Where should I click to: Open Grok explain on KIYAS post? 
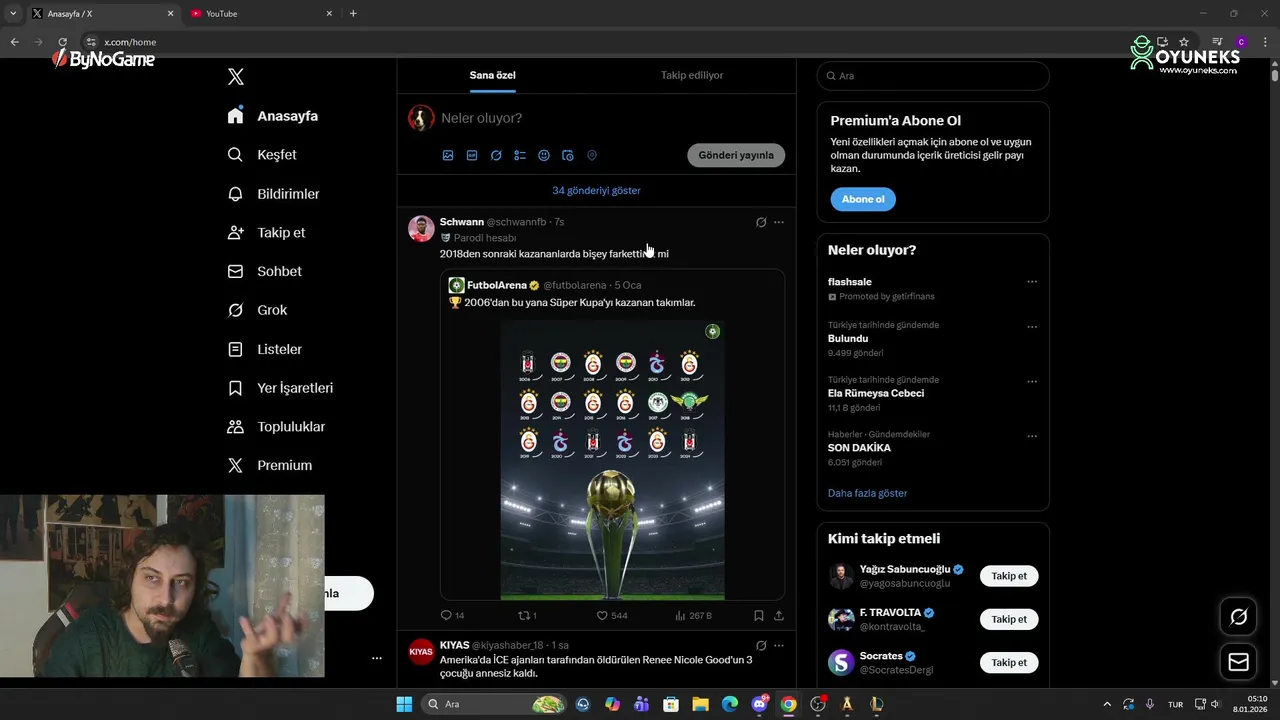click(761, 646)
